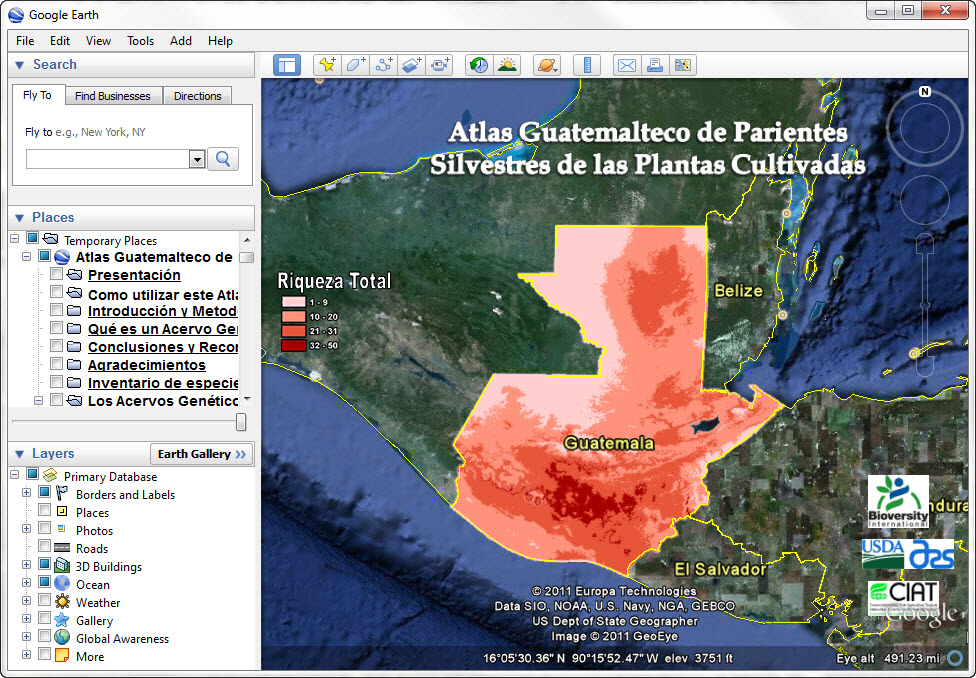Viewport: 976px width, 678px height.
Task: Collapse the Layers panel
Action: click(19, 454)
